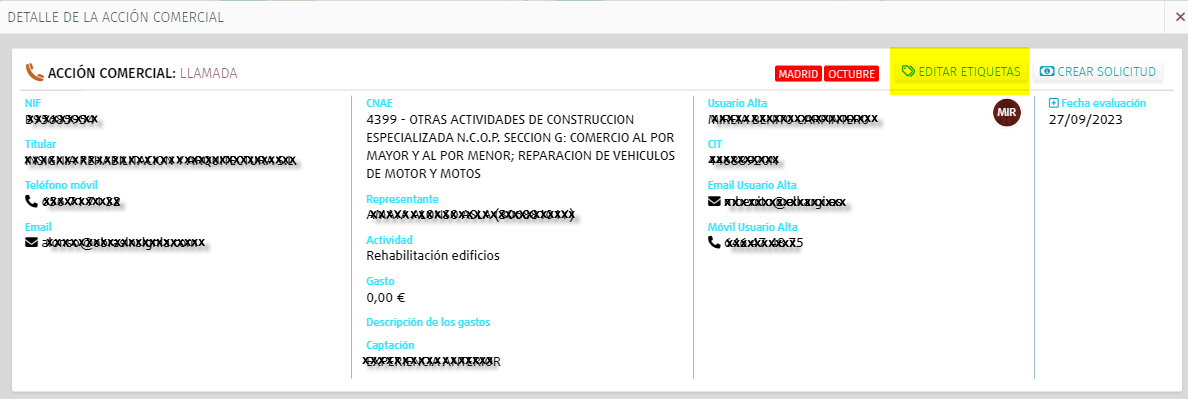The height and width of the screenshot is (399, 1188).
Task: Click the Actividad label
Action: click(x=389, y=239)
